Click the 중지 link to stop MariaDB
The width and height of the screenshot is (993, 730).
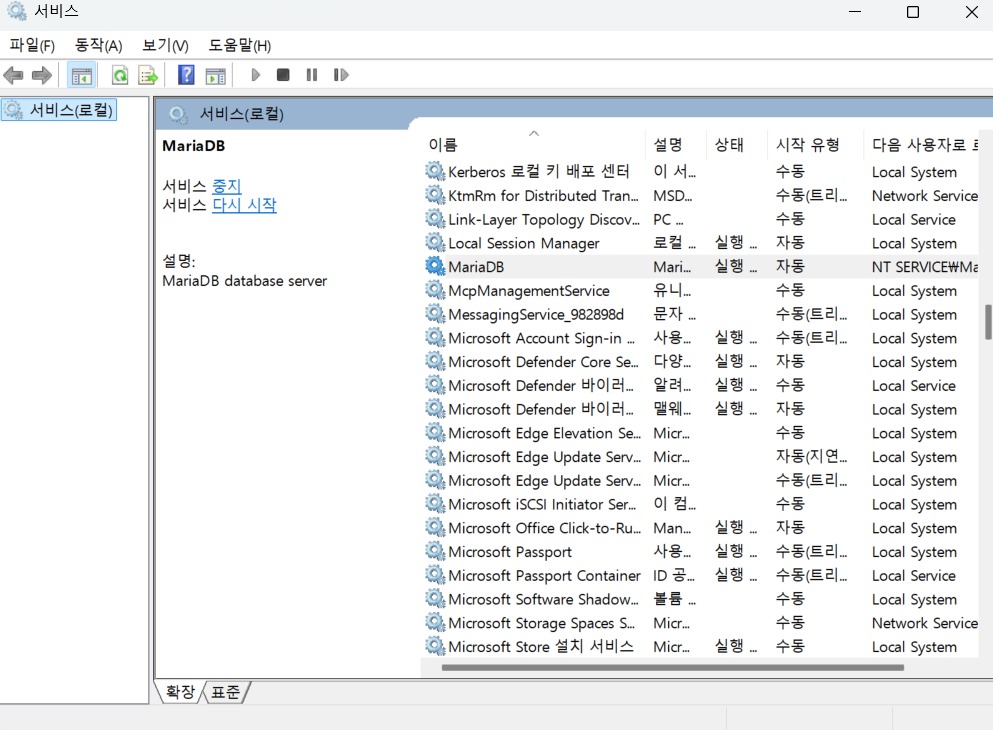tap(227, 186)
